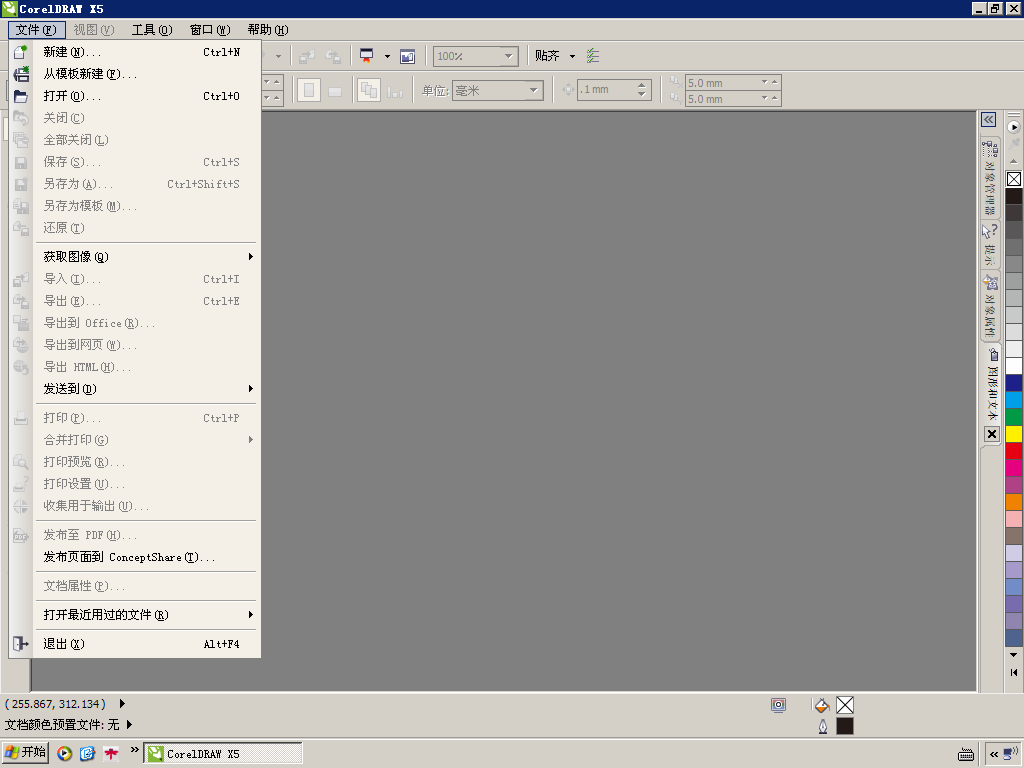Viewport: 1024px width, 768px height.
Task: Expand document color profile arrow
Action: [129, 724]
